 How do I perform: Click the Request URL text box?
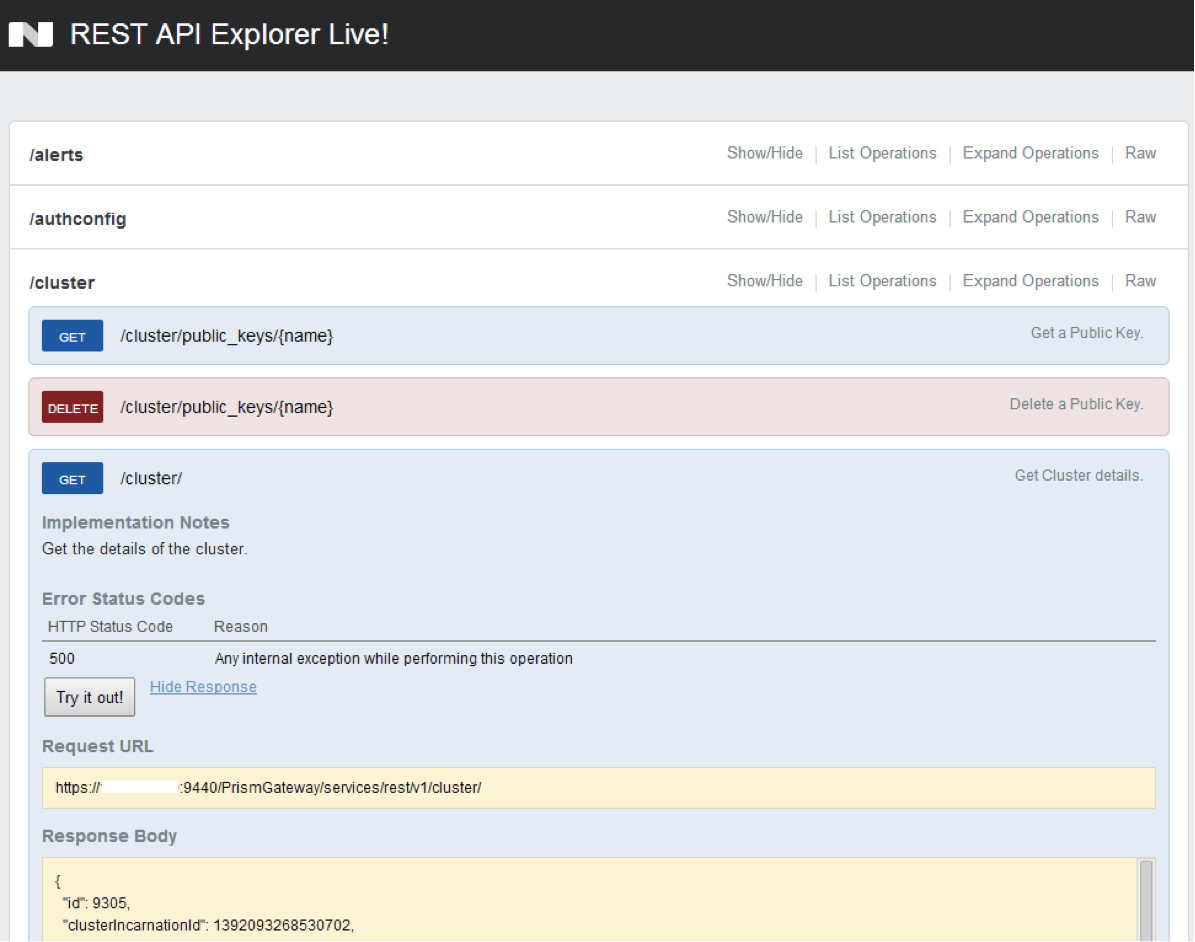pos(598,788)
